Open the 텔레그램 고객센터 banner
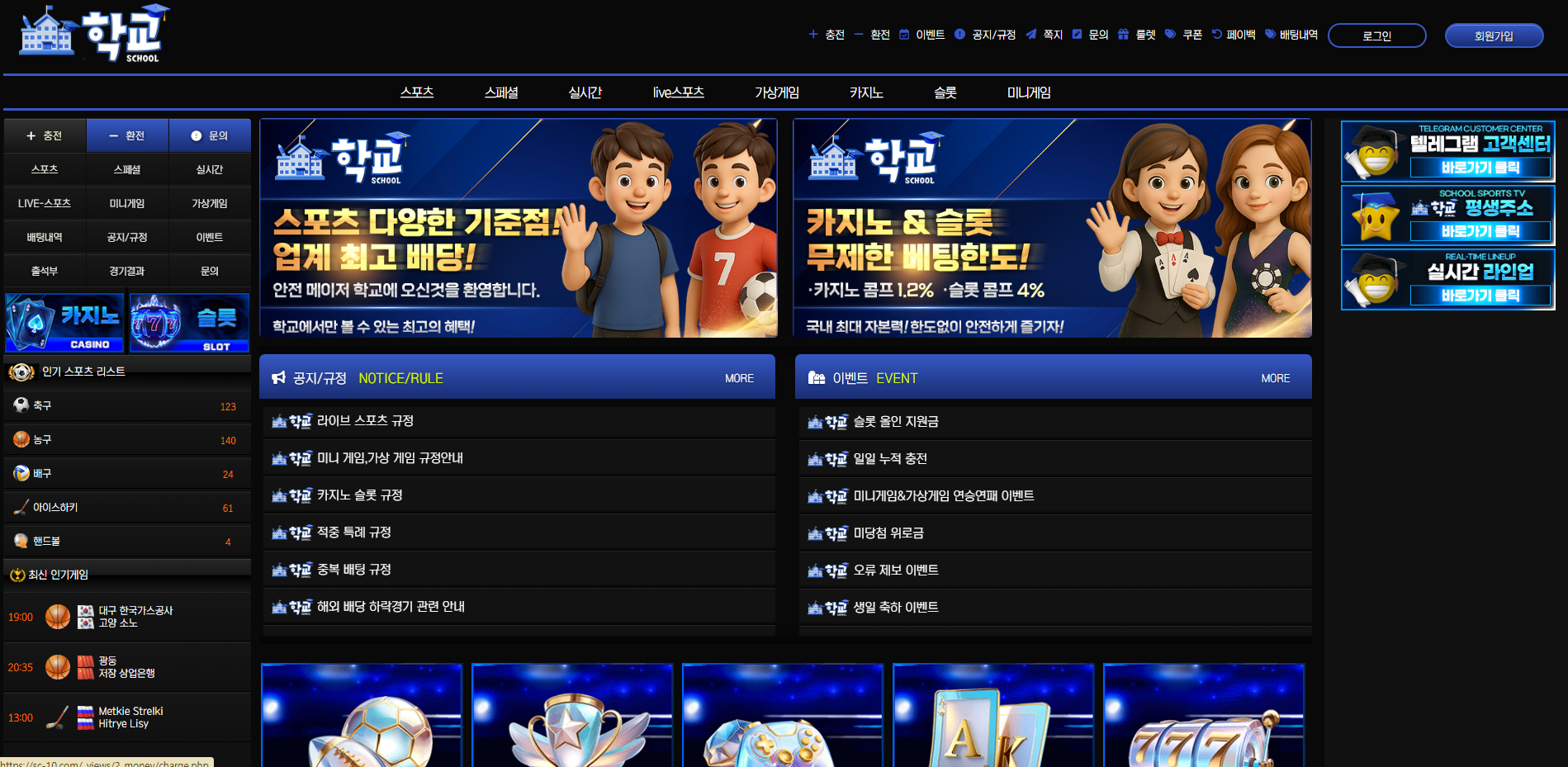 pos(1447,151)
